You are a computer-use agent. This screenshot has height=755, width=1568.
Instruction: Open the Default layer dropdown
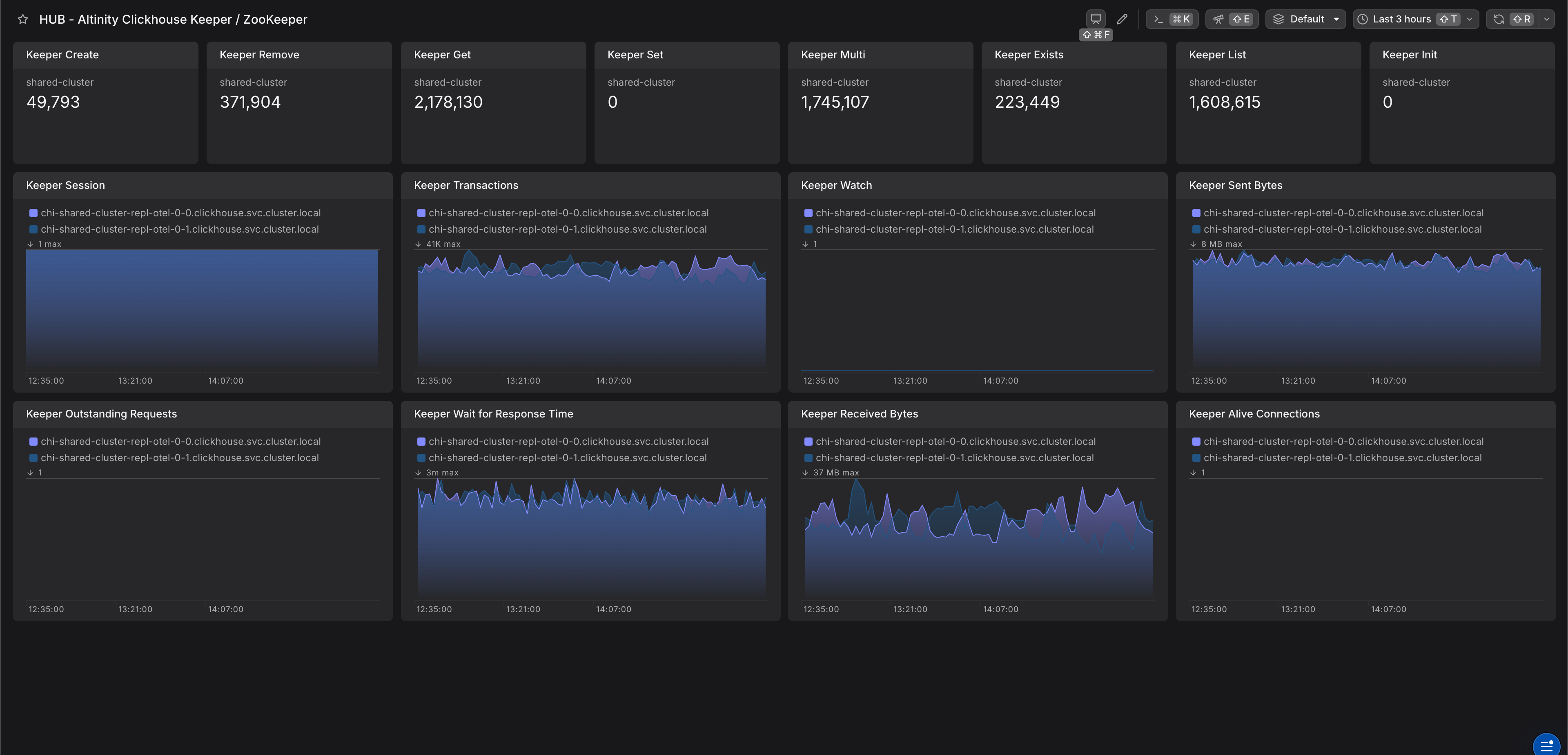(1306, 20)
